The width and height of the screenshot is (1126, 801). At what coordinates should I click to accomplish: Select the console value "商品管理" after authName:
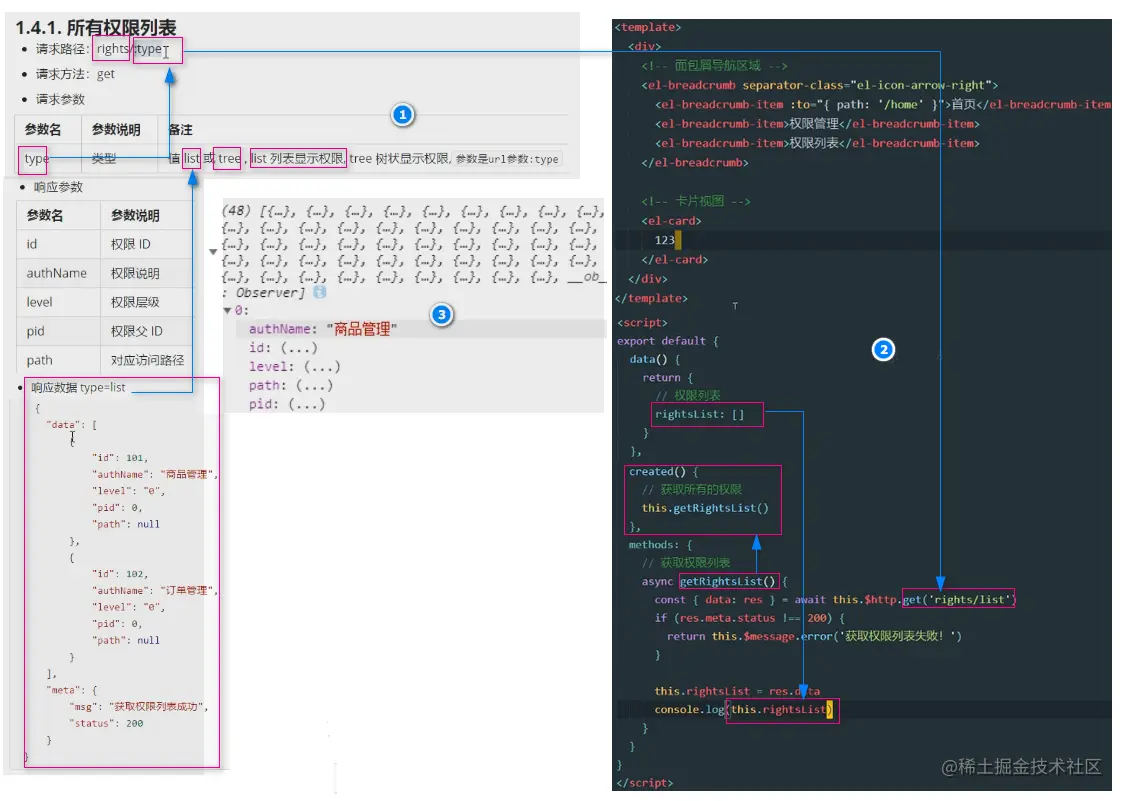click(362, 329)
